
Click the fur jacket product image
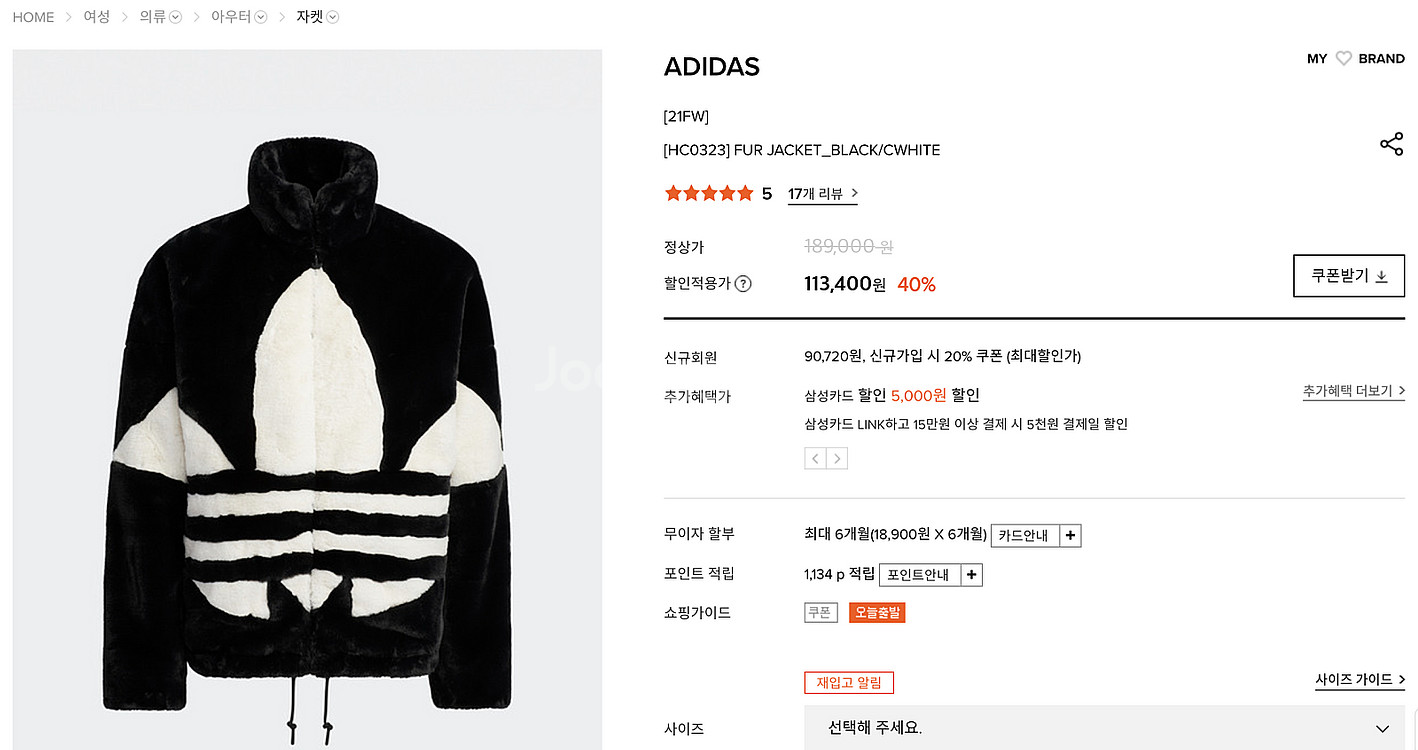click(x=307, y=400)
